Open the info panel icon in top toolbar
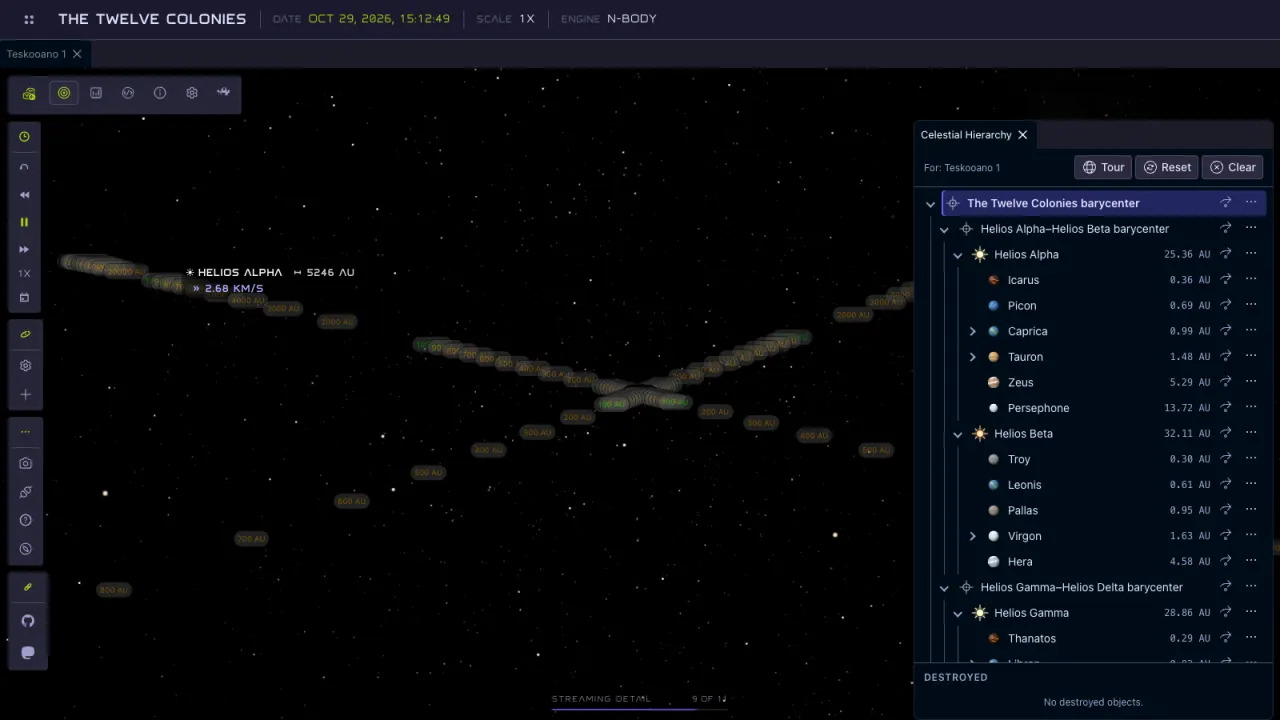The image size is (1280, 720). (x=160, y=93)
